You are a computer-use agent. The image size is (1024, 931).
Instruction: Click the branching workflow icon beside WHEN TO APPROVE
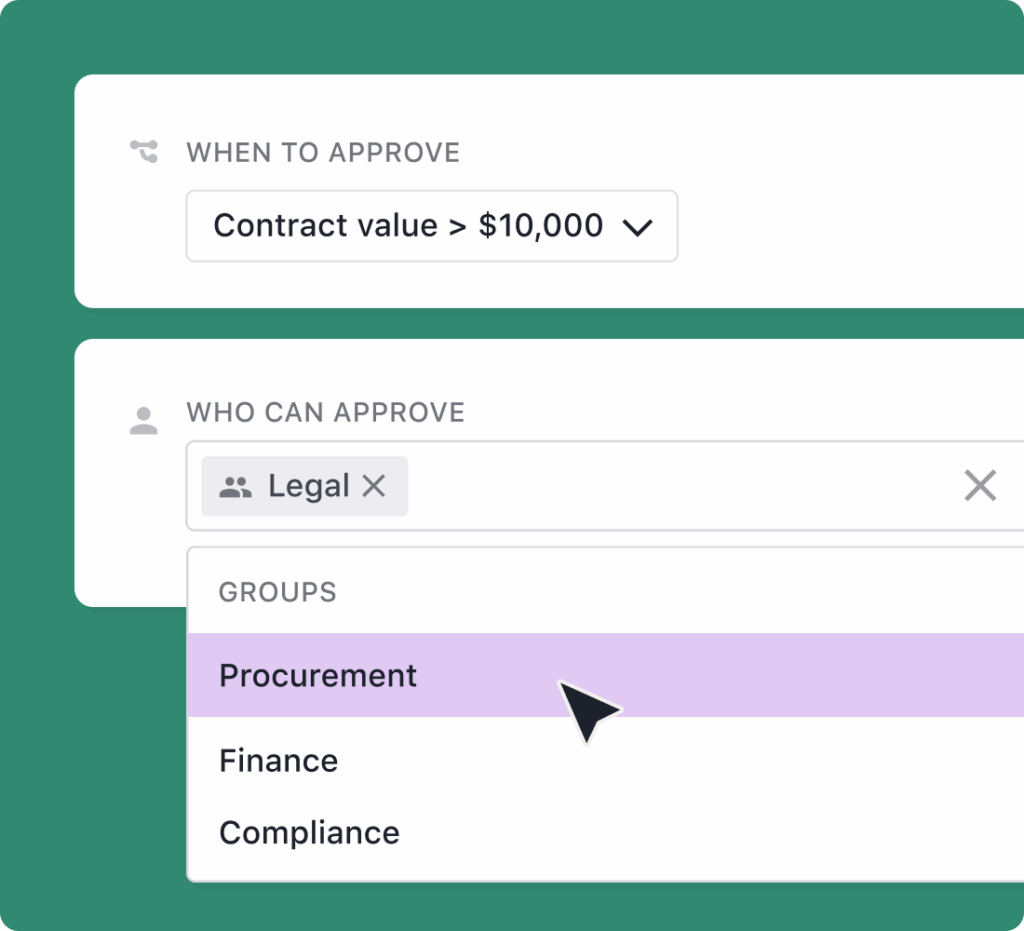pyautogui.click(x=144, y=152)
